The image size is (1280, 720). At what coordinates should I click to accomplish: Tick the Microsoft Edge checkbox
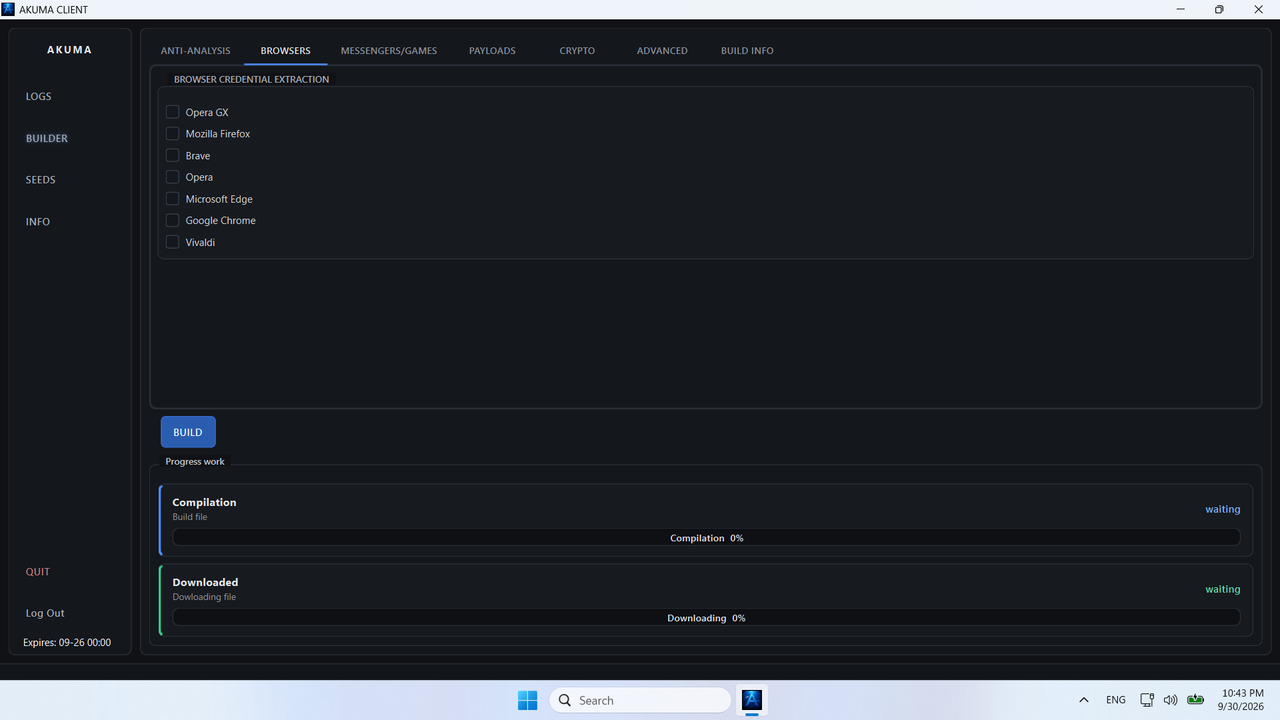pos(172,199)
